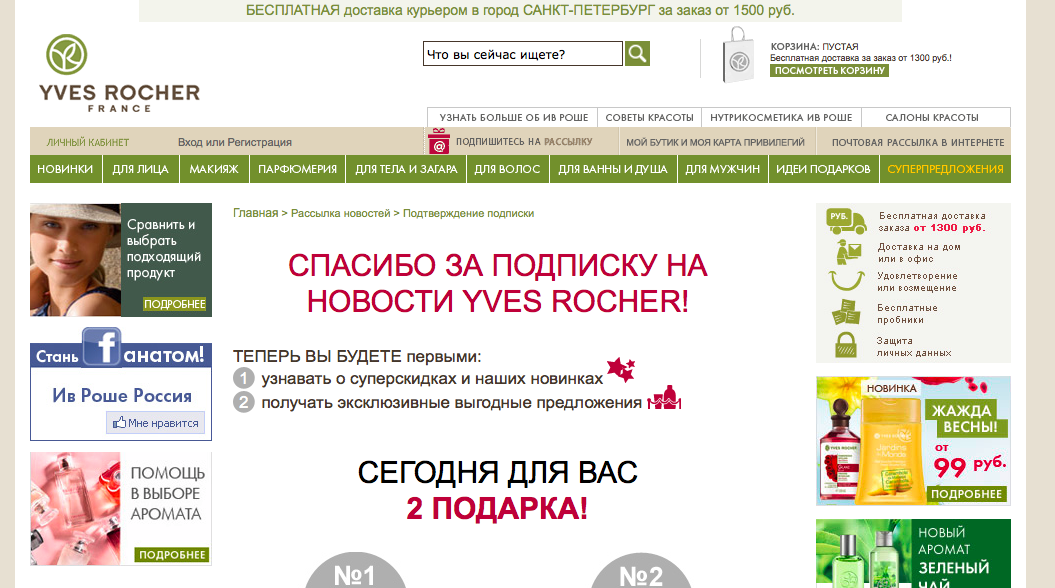The image size is (1055, 588).
Task: Open the 'ДЛЯ МУЖЧИН' menu
Action: tap(723, 169)
